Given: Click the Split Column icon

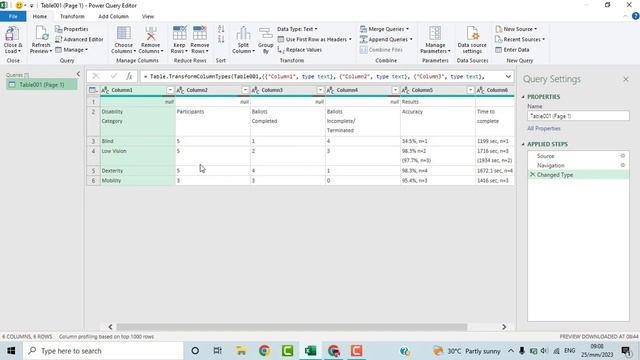Looking at the screenshot, I should point(243,33).
